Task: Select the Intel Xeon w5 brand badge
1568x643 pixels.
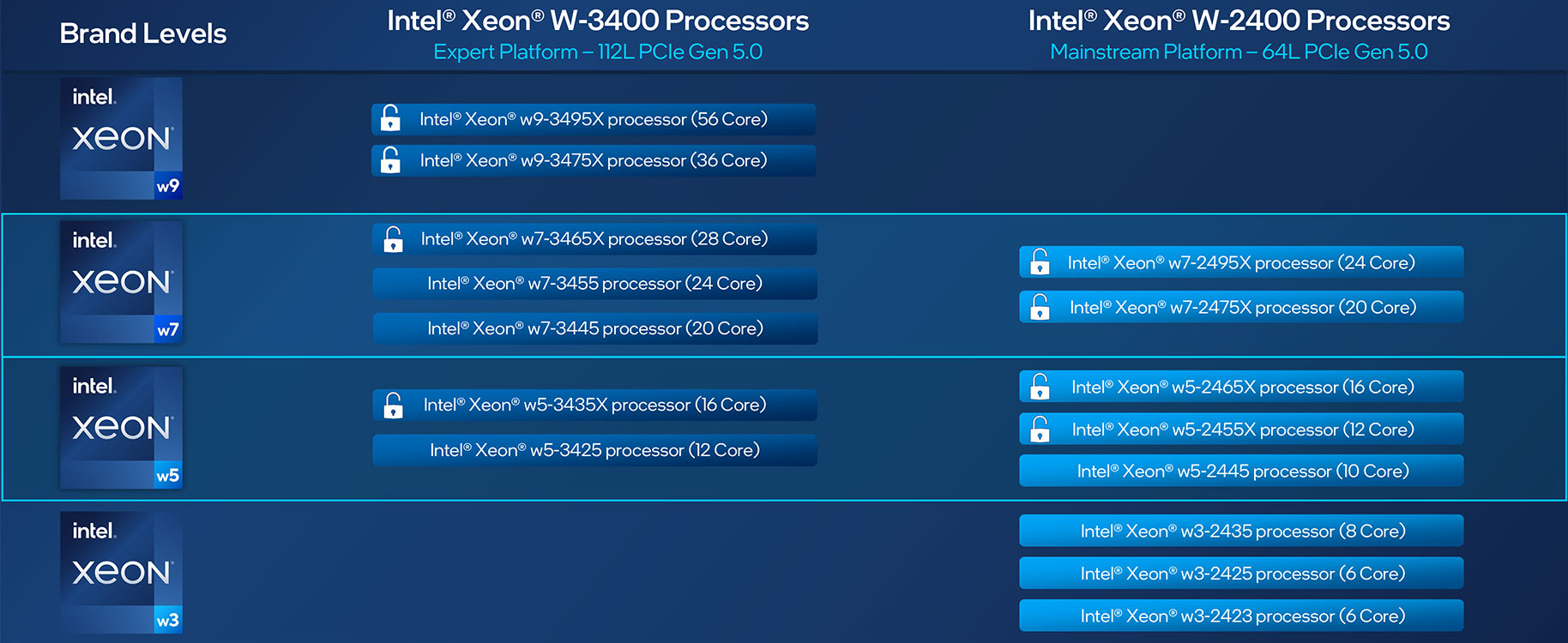Action: pyautogui.click(x=121, y=428)
